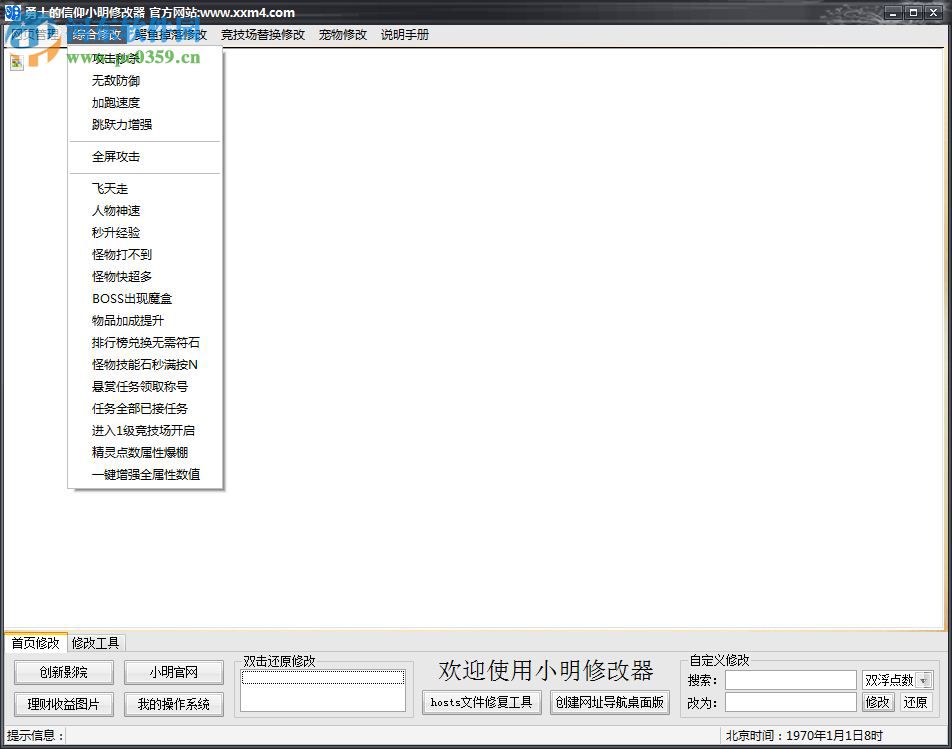Screen dimensions: 952x749
Task: Select 排行榜兑换无需符石
Action: pyautogui.click(x=145, y=342)
